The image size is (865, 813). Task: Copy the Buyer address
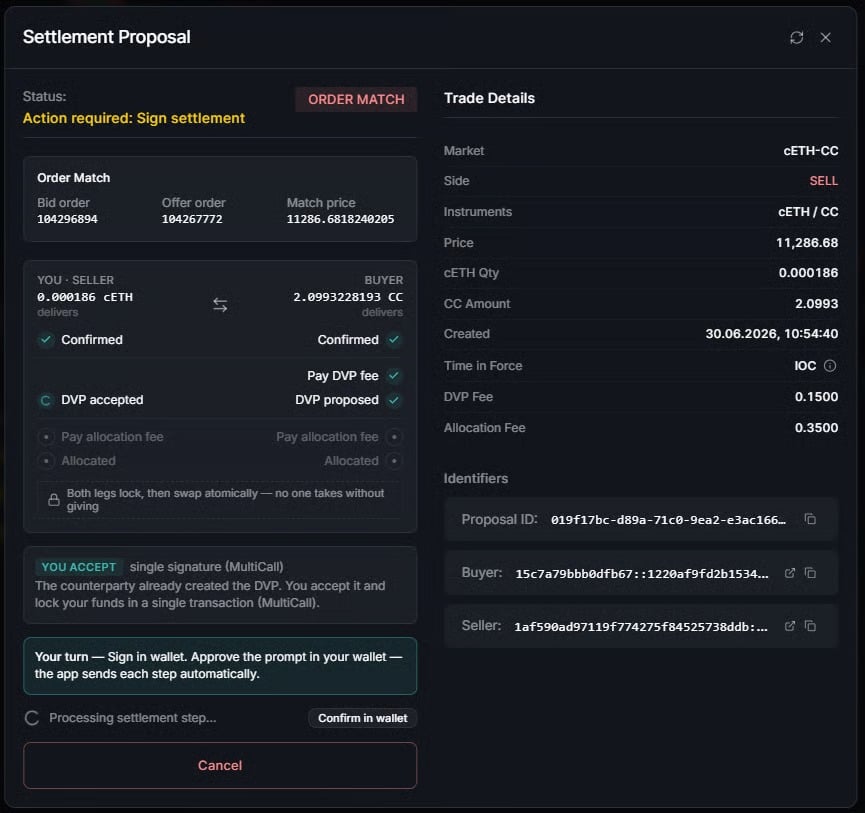coord(810,573)
